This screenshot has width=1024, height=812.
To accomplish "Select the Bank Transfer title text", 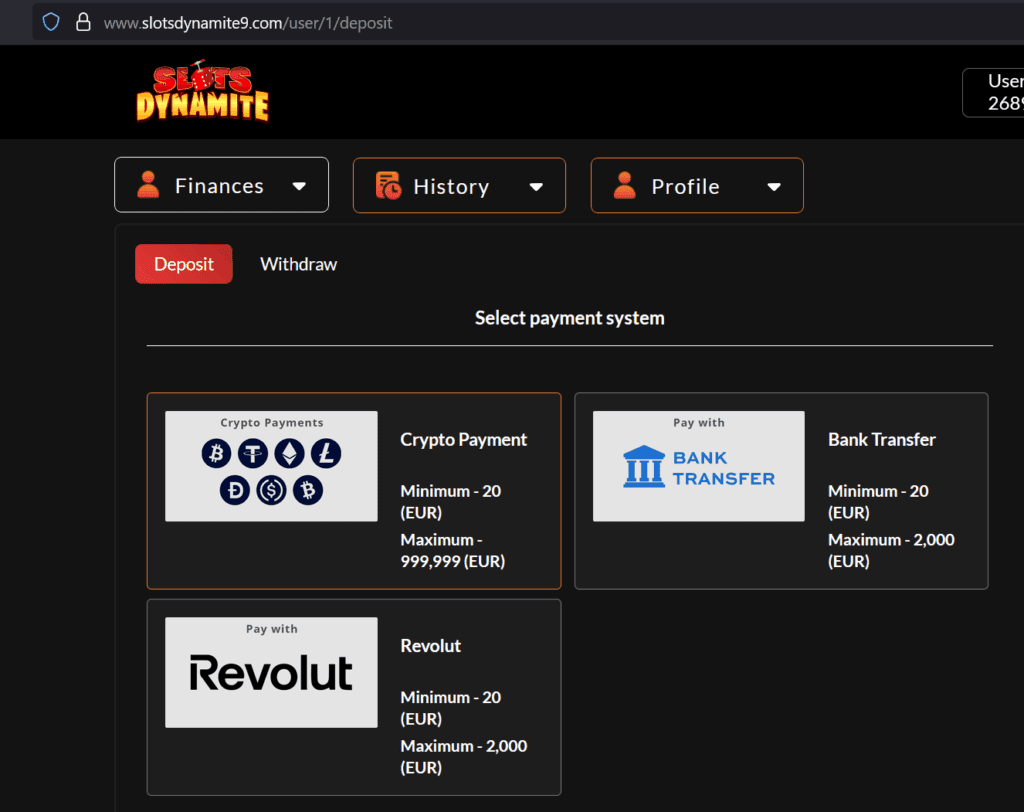I will pyautogui.click(x=881, y=440).
